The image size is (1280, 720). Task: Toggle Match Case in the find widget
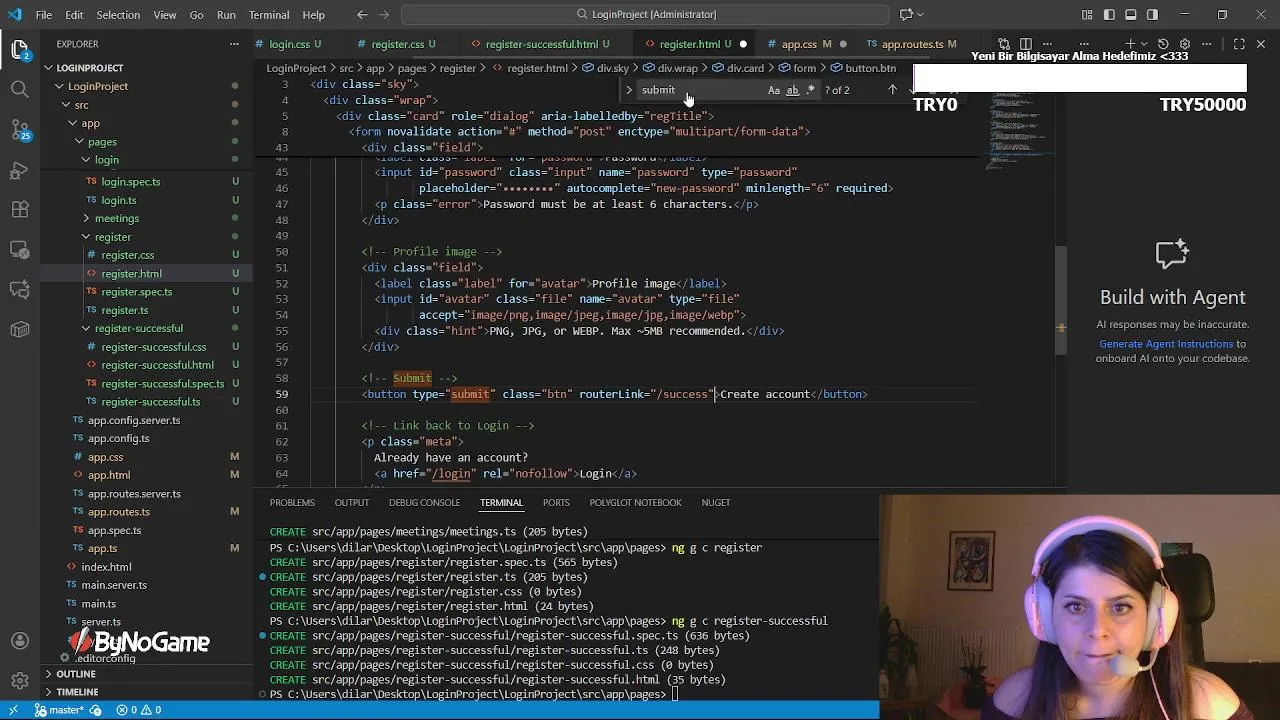[x=774, y=90]
